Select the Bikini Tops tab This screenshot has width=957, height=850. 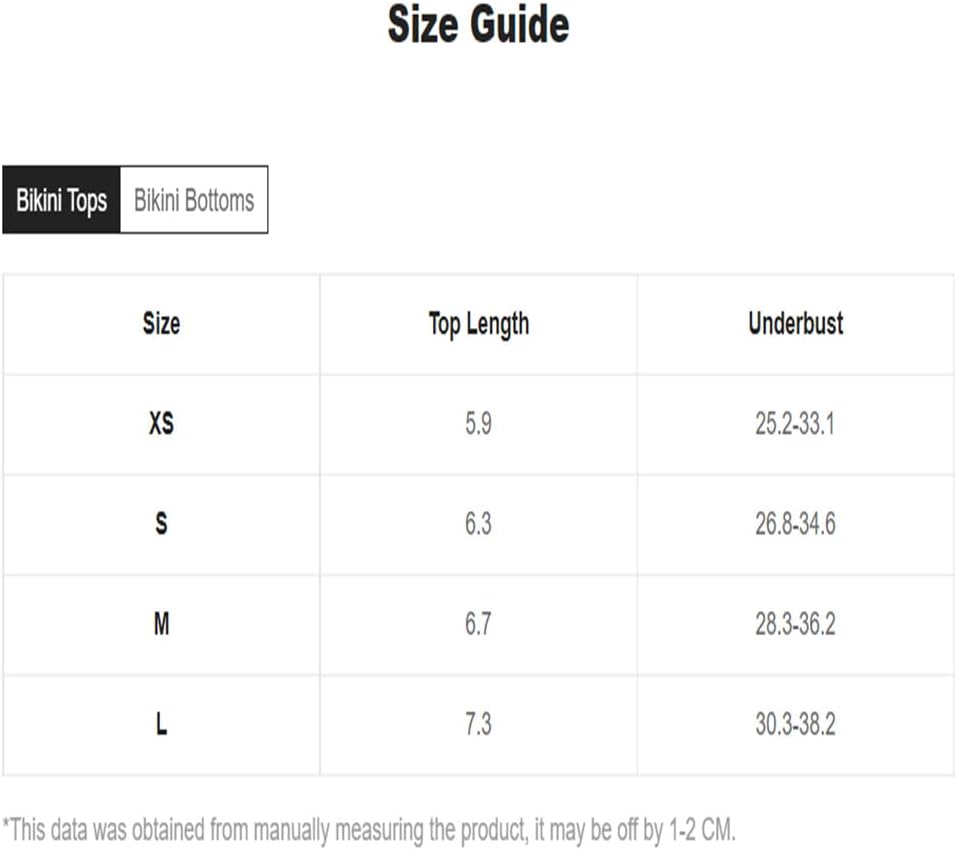click(62, 200)
